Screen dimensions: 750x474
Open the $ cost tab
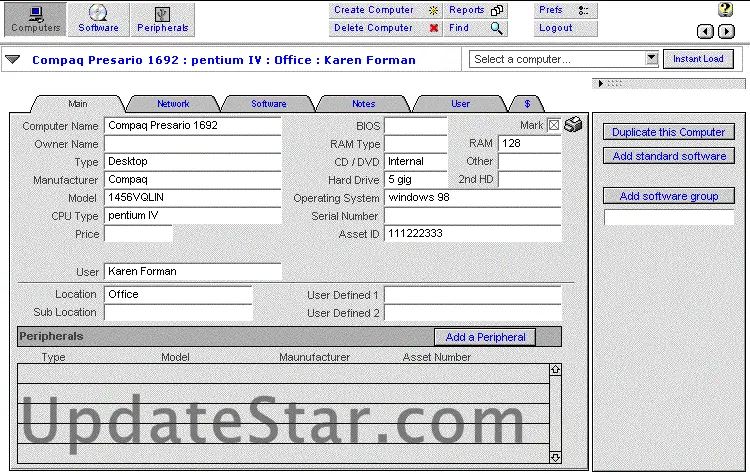[x=527, y=104]
